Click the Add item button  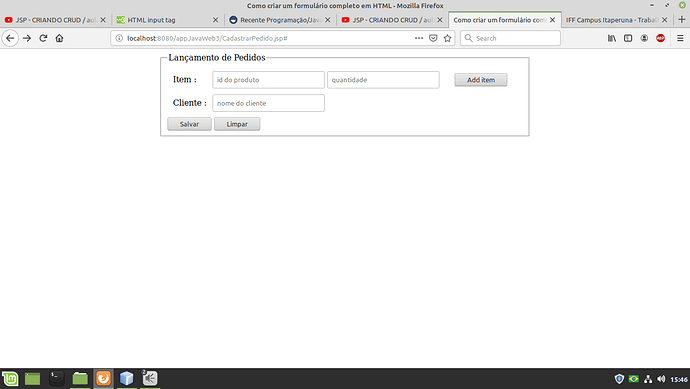pos(481,80)
